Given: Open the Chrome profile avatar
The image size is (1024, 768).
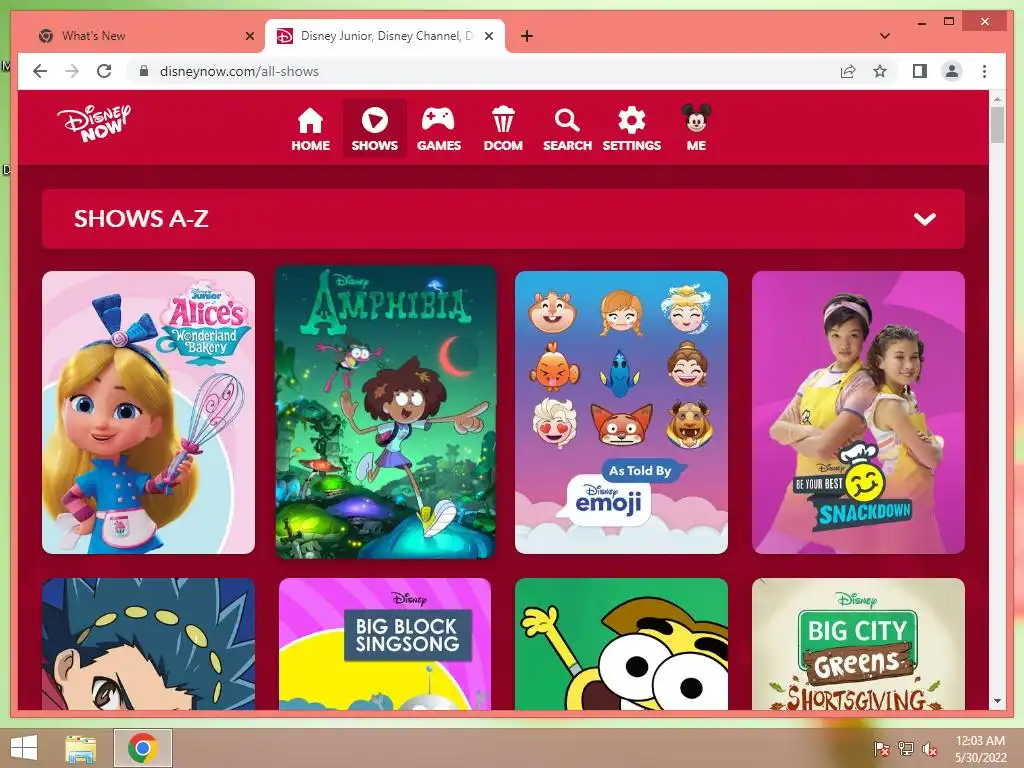Looking at the screenshot, I should coord(952,71).
